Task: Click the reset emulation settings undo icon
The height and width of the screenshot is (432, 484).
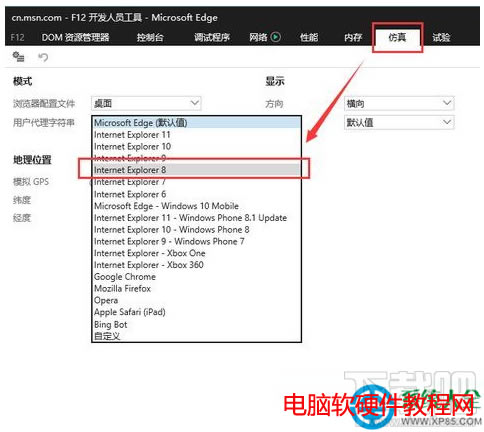Action: pyautogui.click(x=43, y=57)
